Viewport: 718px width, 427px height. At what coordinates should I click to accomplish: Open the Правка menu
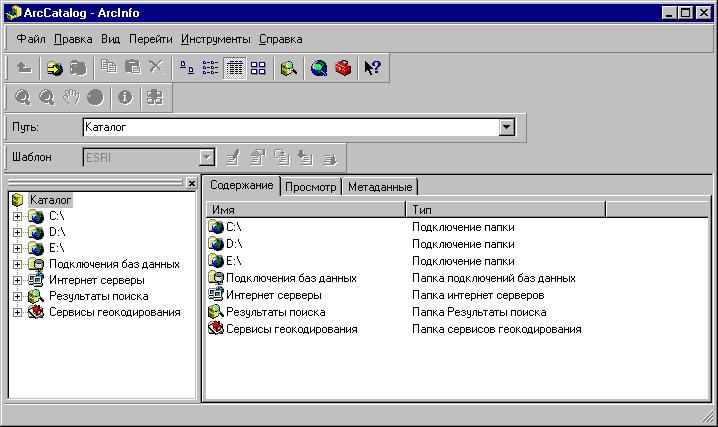coord(73,39)
